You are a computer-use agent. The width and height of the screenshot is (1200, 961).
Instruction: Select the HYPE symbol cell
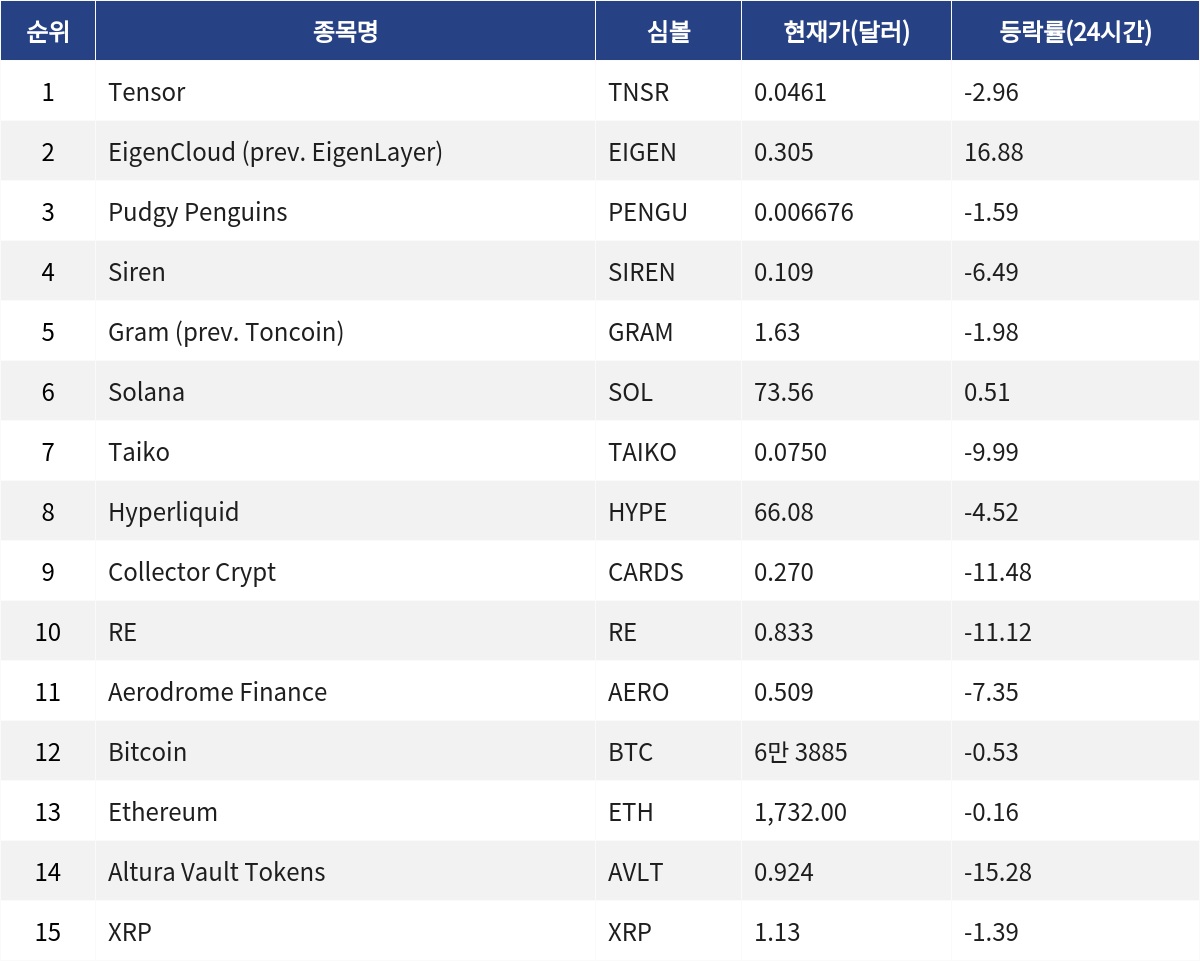668,512
